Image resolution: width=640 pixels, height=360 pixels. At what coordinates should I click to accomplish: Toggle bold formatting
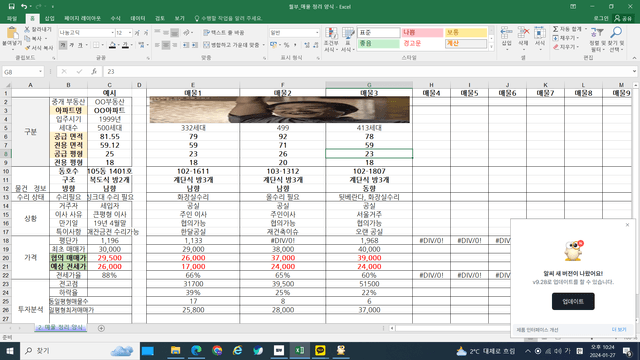(x=63, y=45)
